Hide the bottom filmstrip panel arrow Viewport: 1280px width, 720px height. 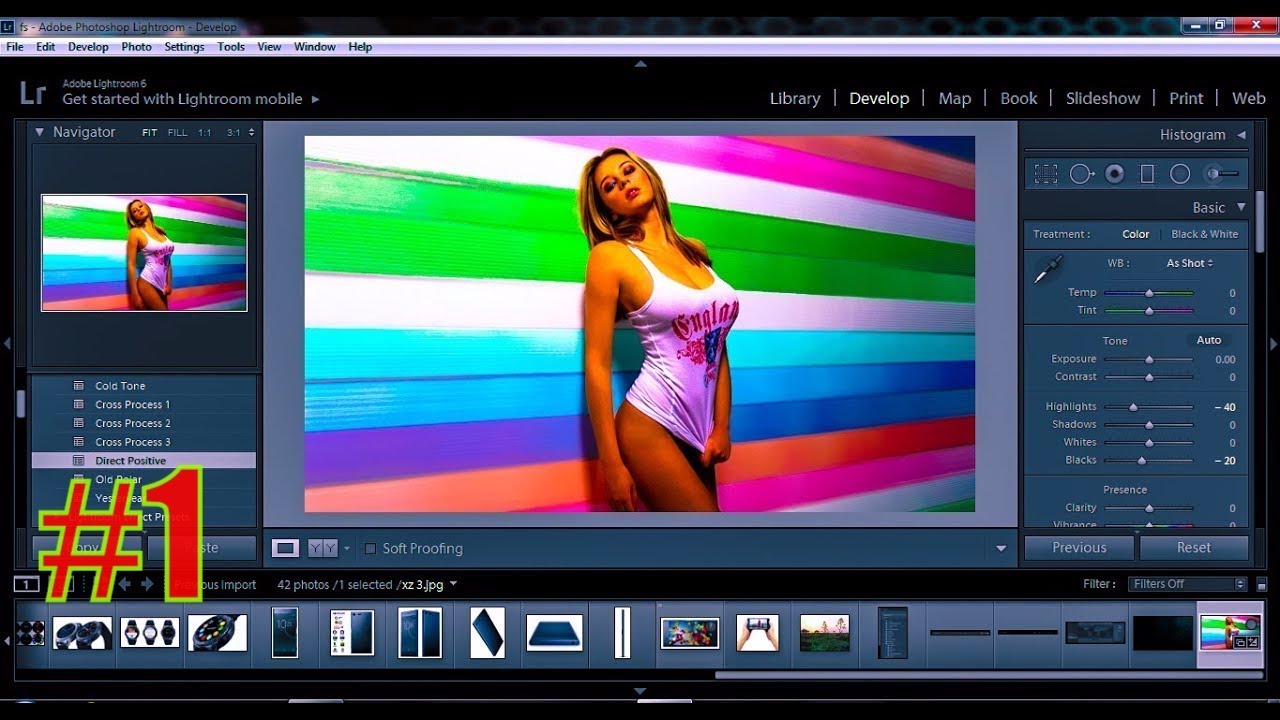pyautogui.click(x=640, y=691)
